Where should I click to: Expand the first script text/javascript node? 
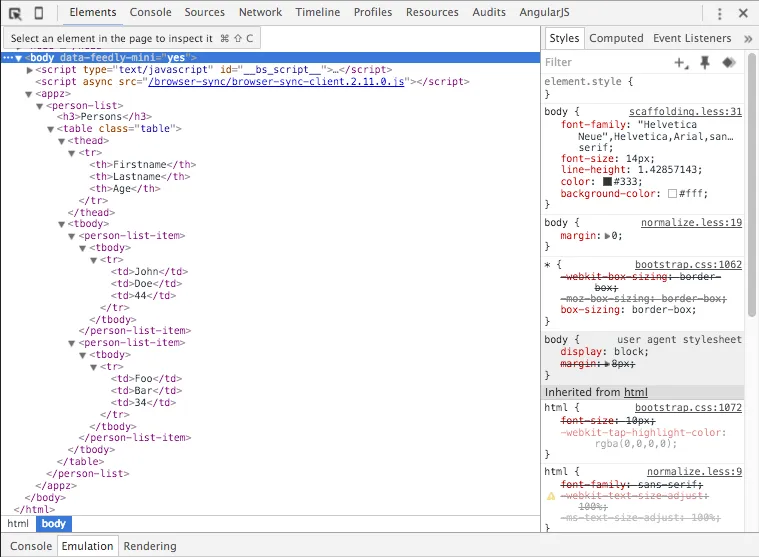pos(30,70)
